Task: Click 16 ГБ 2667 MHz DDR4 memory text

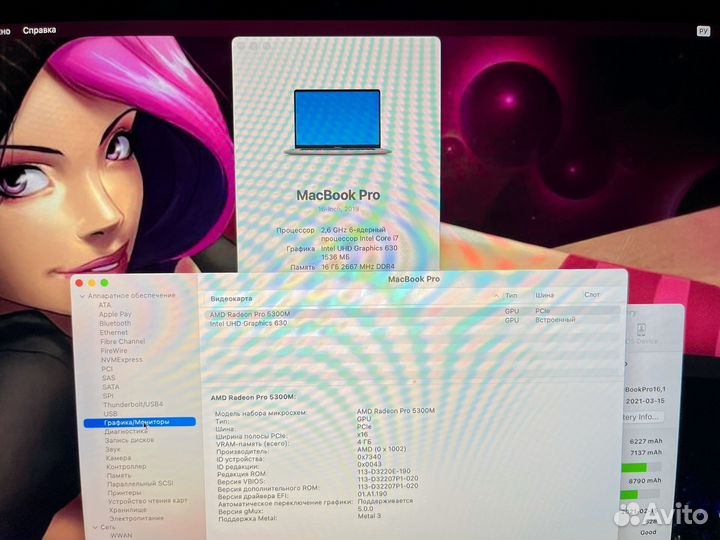Action: (358, 266)
